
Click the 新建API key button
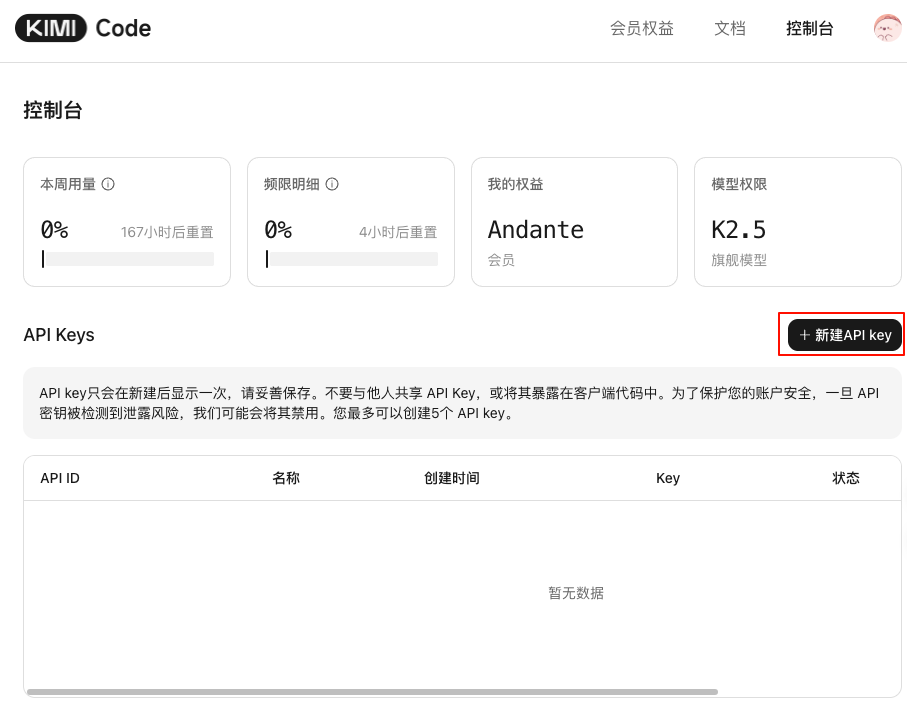pos(845,335)
